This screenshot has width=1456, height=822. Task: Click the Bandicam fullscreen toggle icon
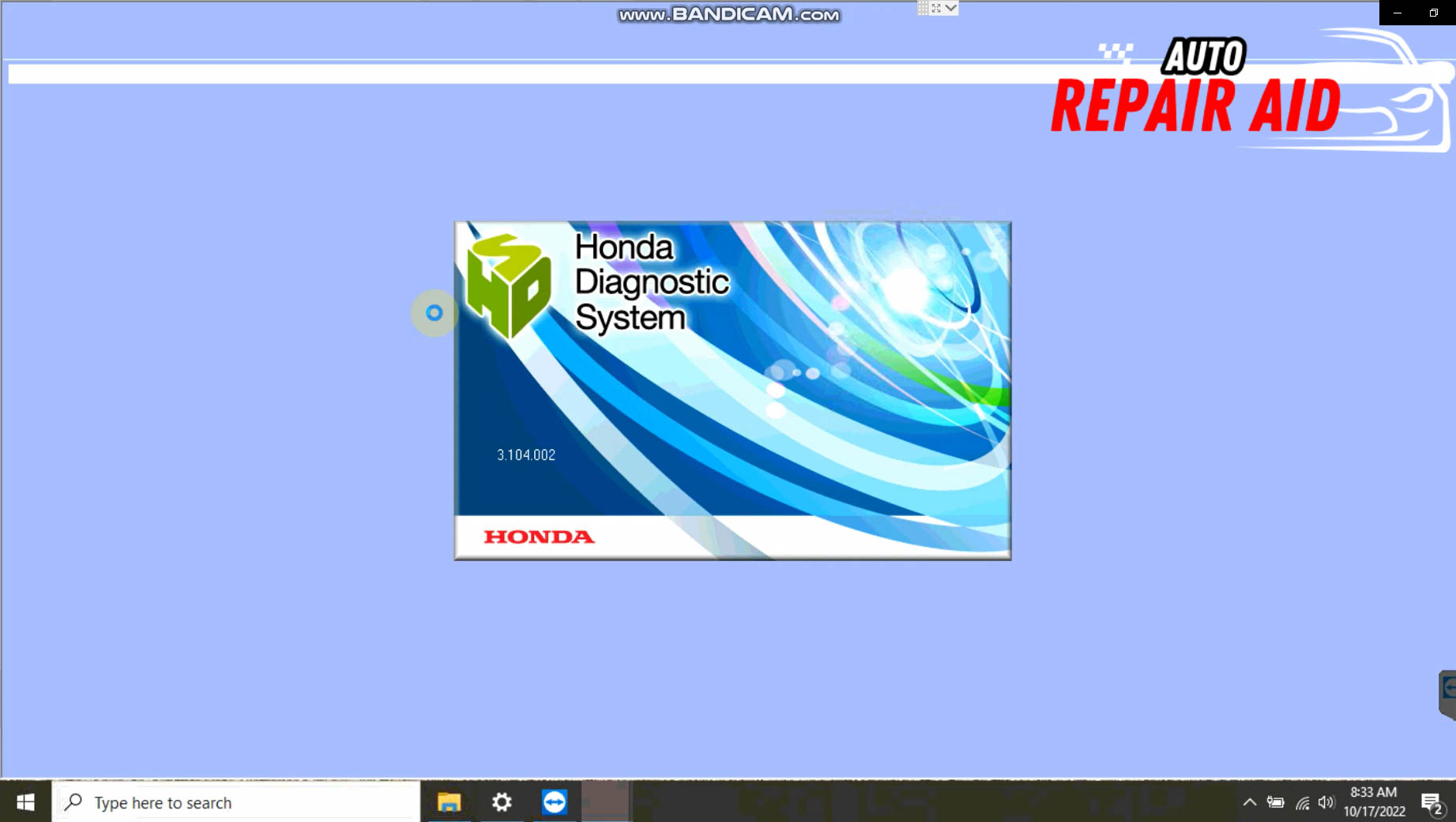(936, 8)
